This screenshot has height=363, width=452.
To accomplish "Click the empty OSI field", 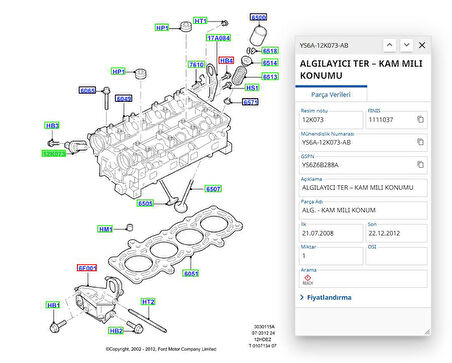I will pyautogui.click(x=397, y=256).
